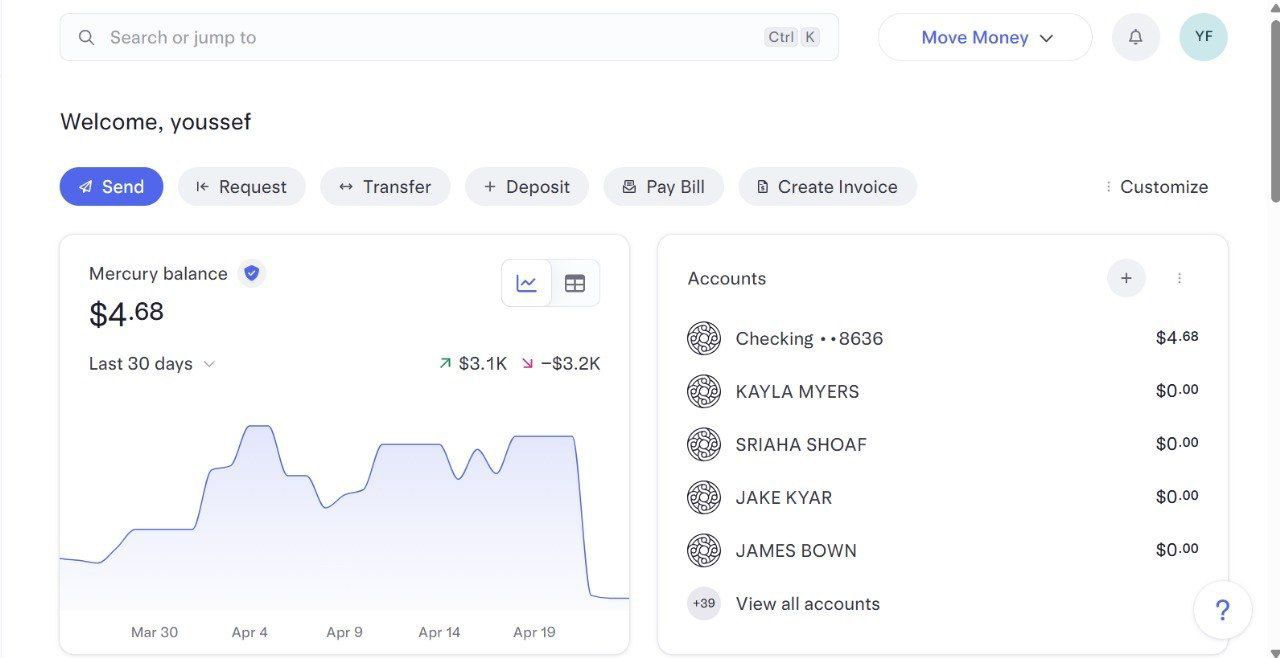Open the notifications bell icon
Image resolution: width=1280 pixels, height=658 pixels.
pyautogui.click(x=1135, y=37)
